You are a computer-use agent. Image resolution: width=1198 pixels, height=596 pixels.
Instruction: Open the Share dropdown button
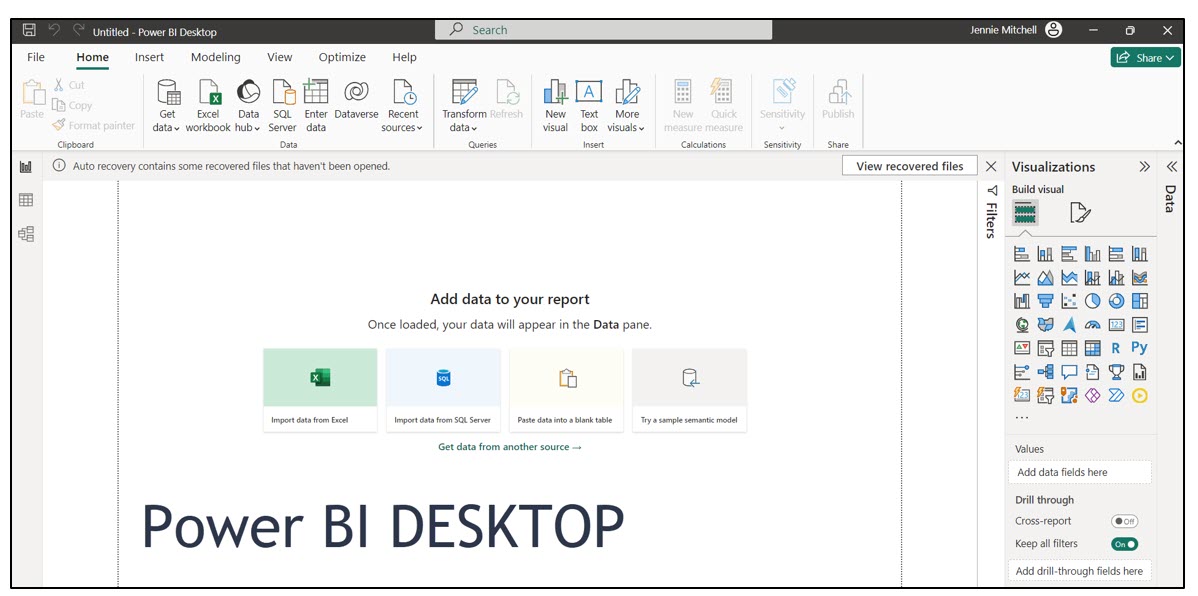[x=1145, y=58]
